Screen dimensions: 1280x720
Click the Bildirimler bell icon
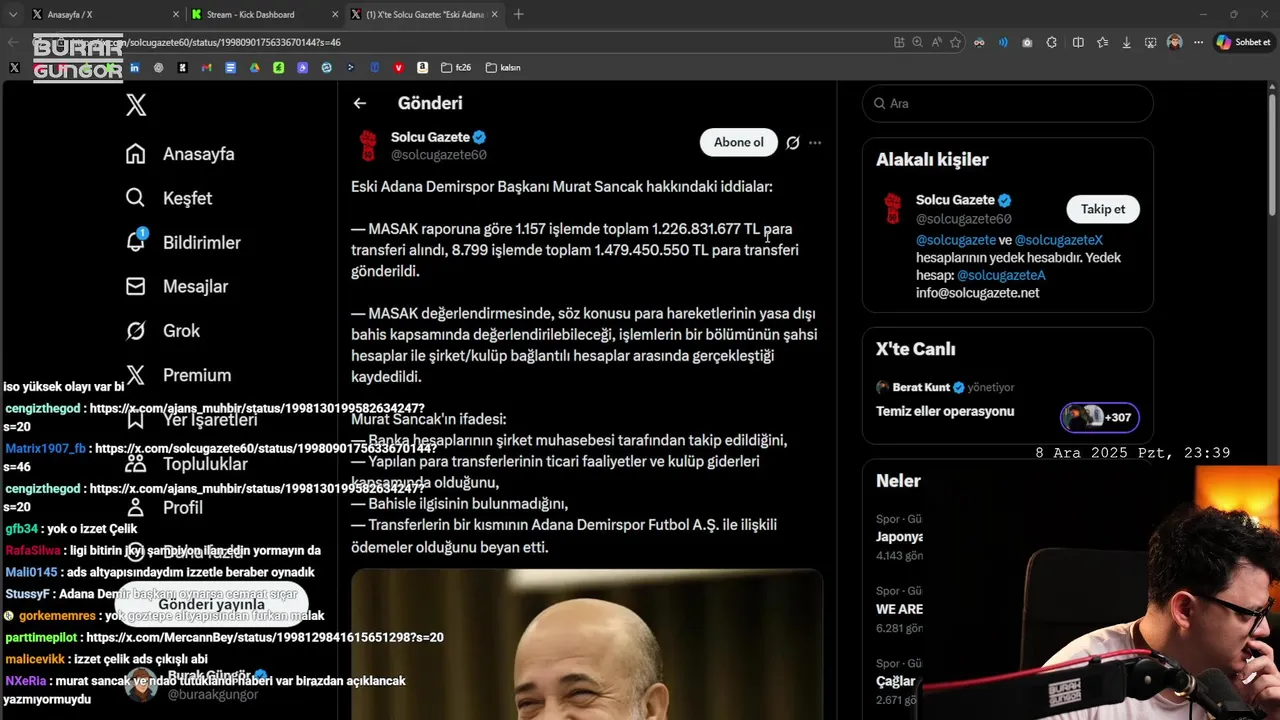(x=136, y=242)
